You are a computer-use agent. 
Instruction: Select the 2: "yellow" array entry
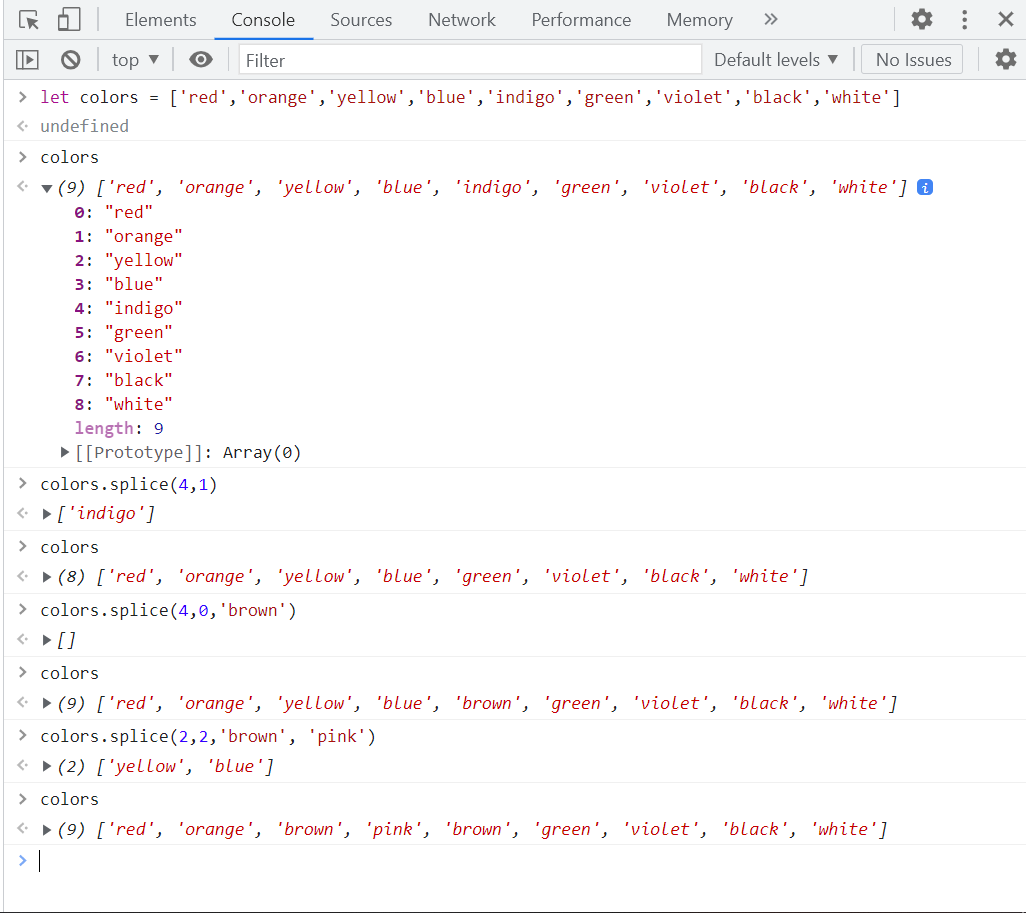tap(128, 260)
